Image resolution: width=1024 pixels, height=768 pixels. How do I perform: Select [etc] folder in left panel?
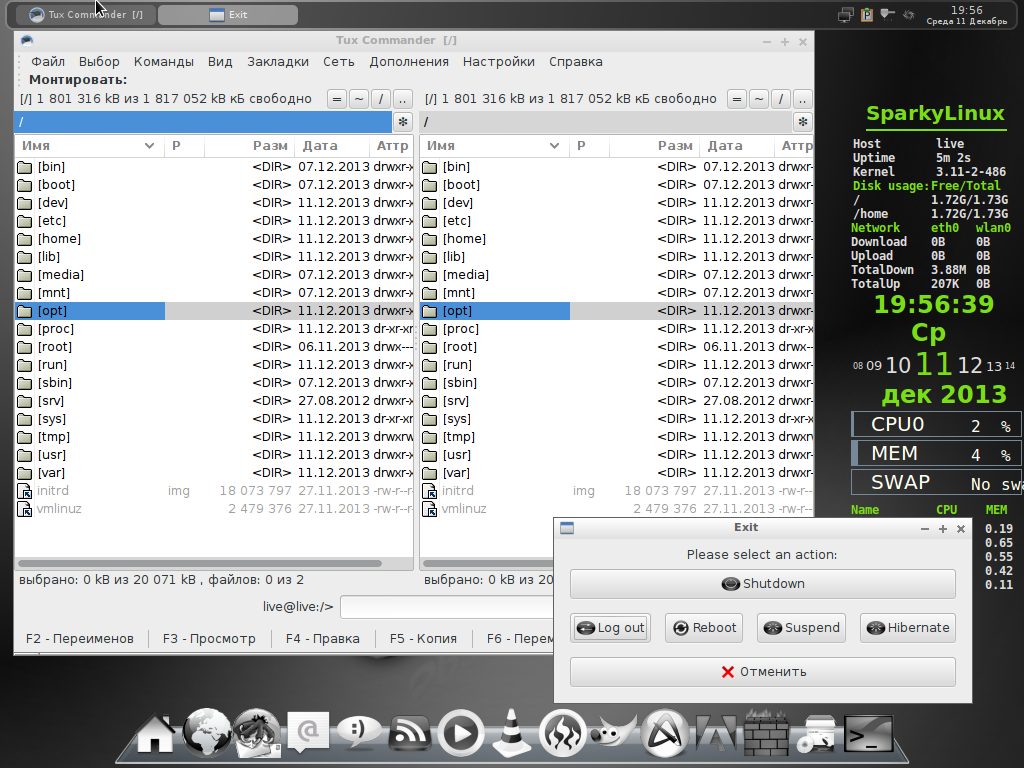coord(214,221)
